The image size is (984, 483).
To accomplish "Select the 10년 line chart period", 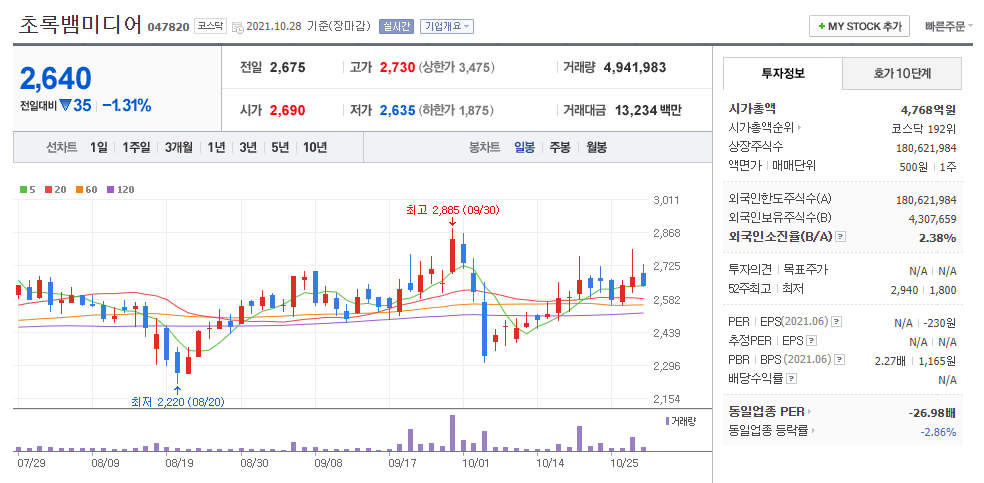I will (x=315, y=147).
